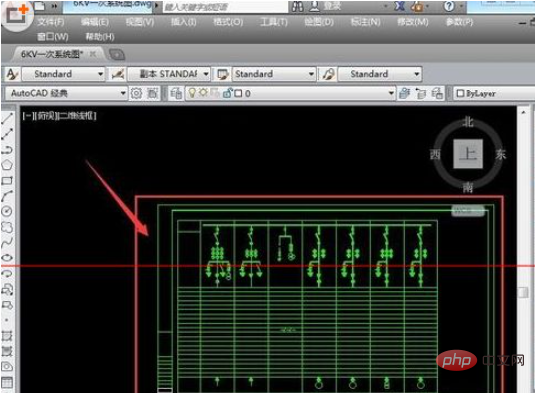This screenshot has width=535, height=393.
Task: Select the Region tool
Action: click(7, 367)
